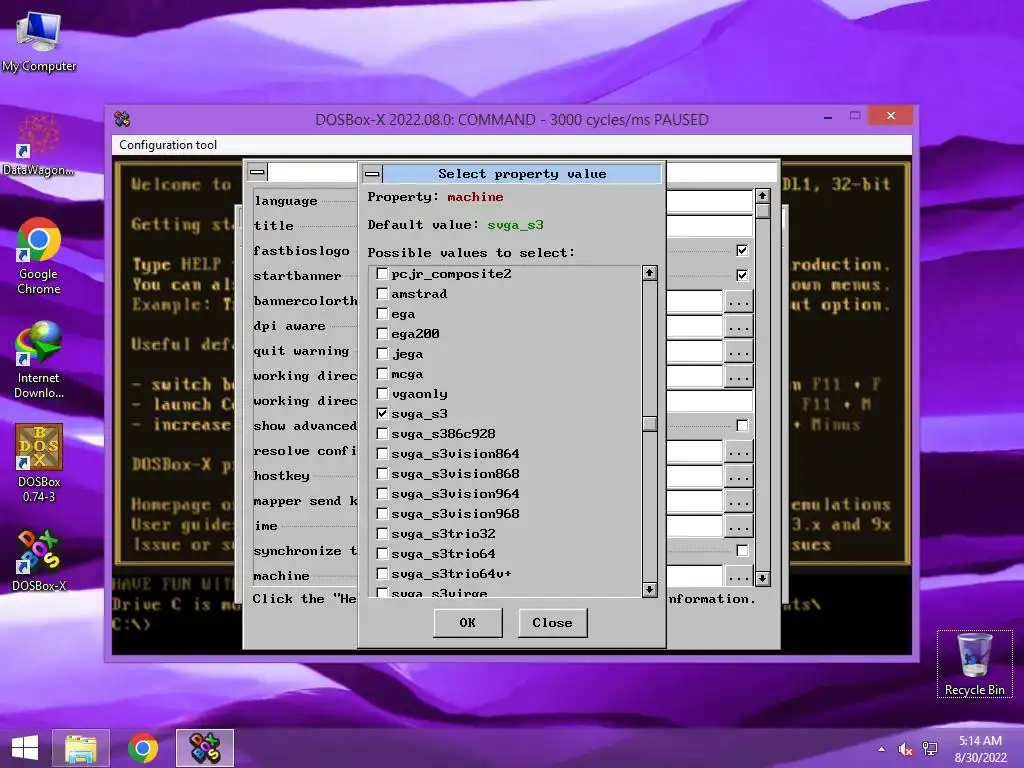Image resolution: width=1024 pixels, height=768 pixels.
Task: Check the ega option
Action: 383,313
